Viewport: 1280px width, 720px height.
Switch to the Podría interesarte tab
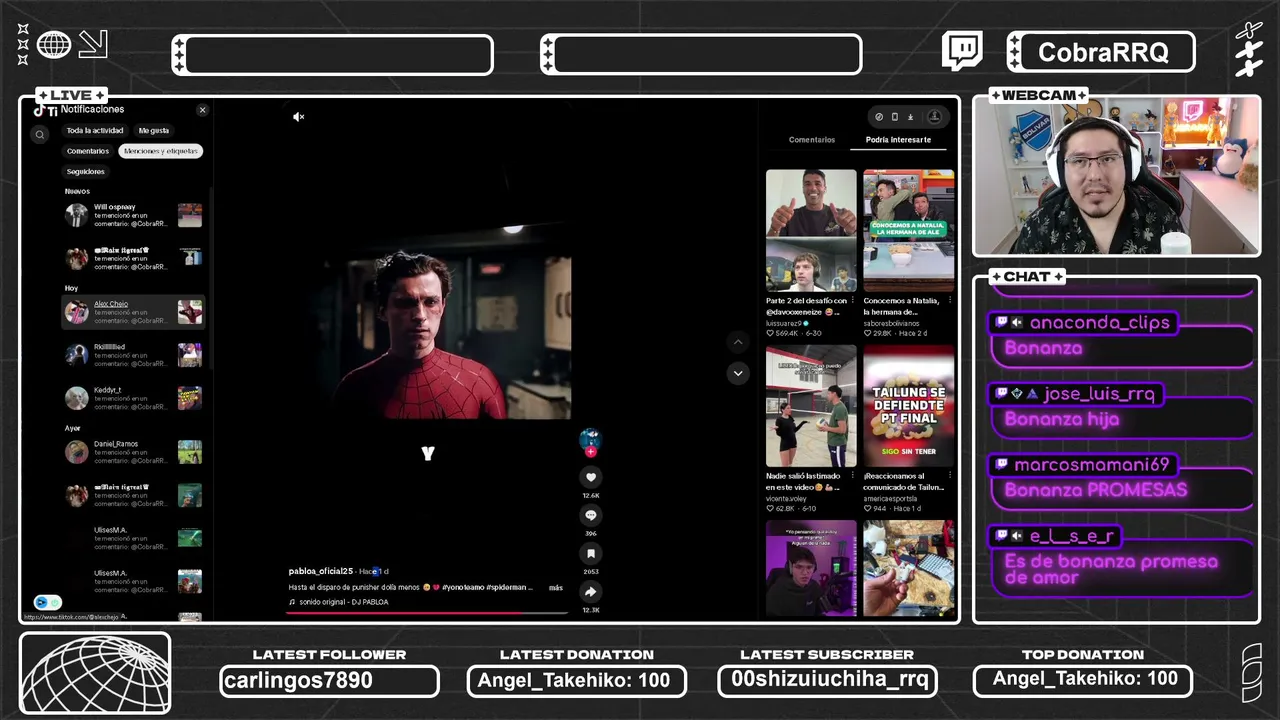point(898,140)
